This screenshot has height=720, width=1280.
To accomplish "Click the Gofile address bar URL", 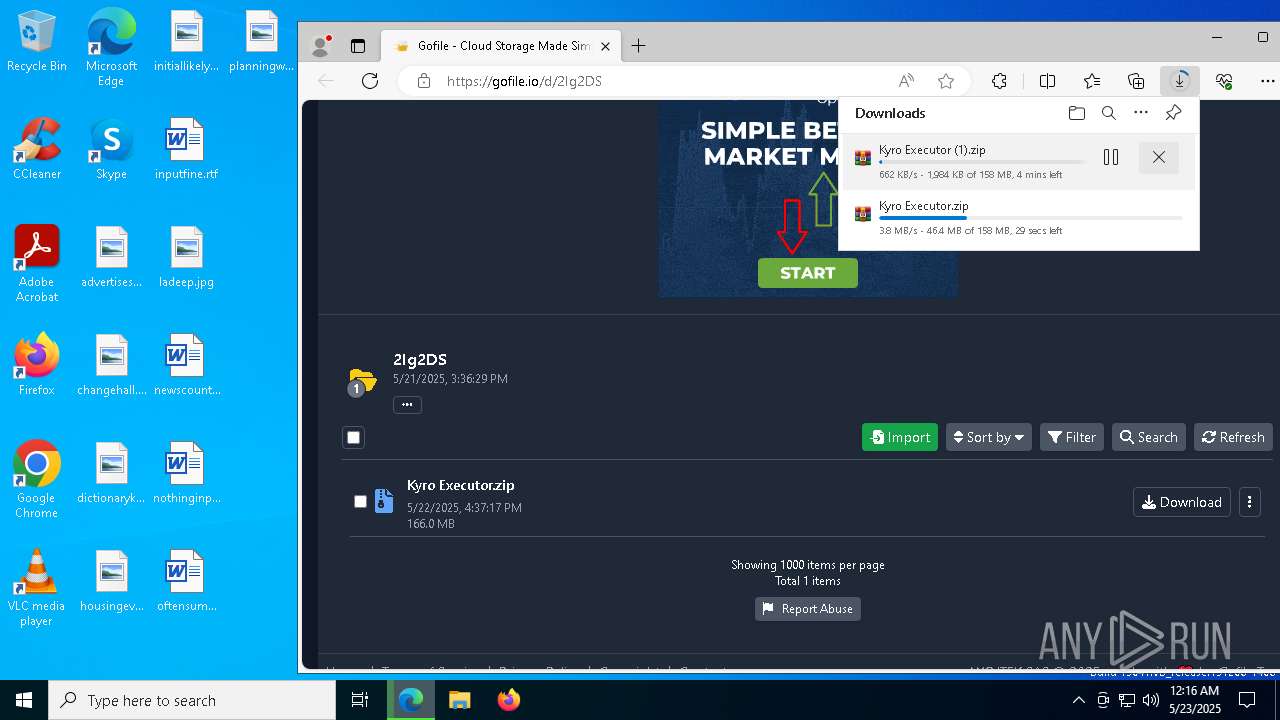I will click(524, 81).
